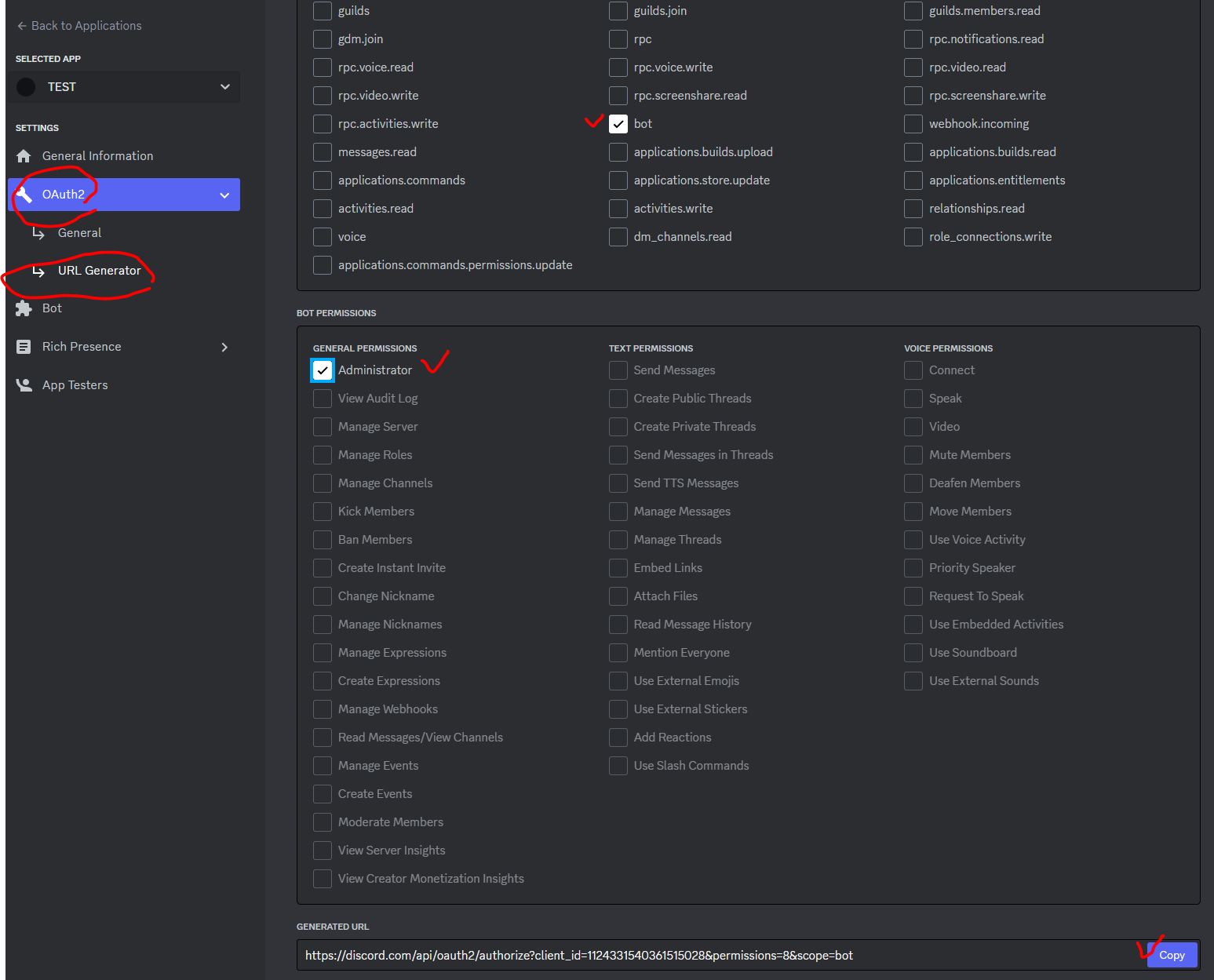Enable the Embed Links permission
1214x980 pixels.
tap(618, 568)
